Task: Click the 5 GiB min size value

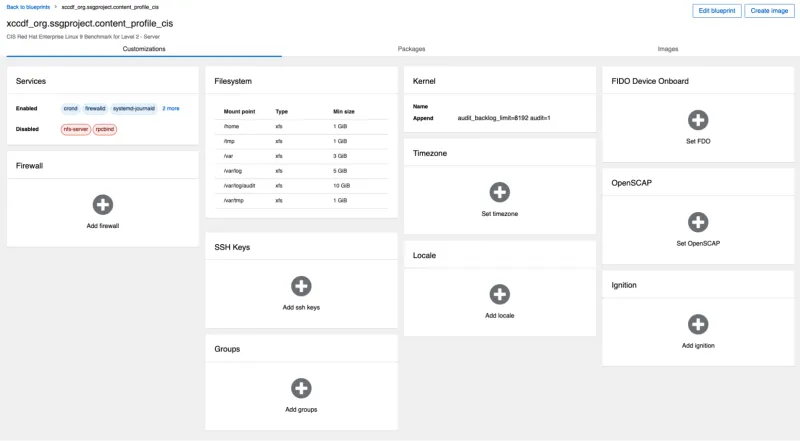Action: tap(340, 171)
